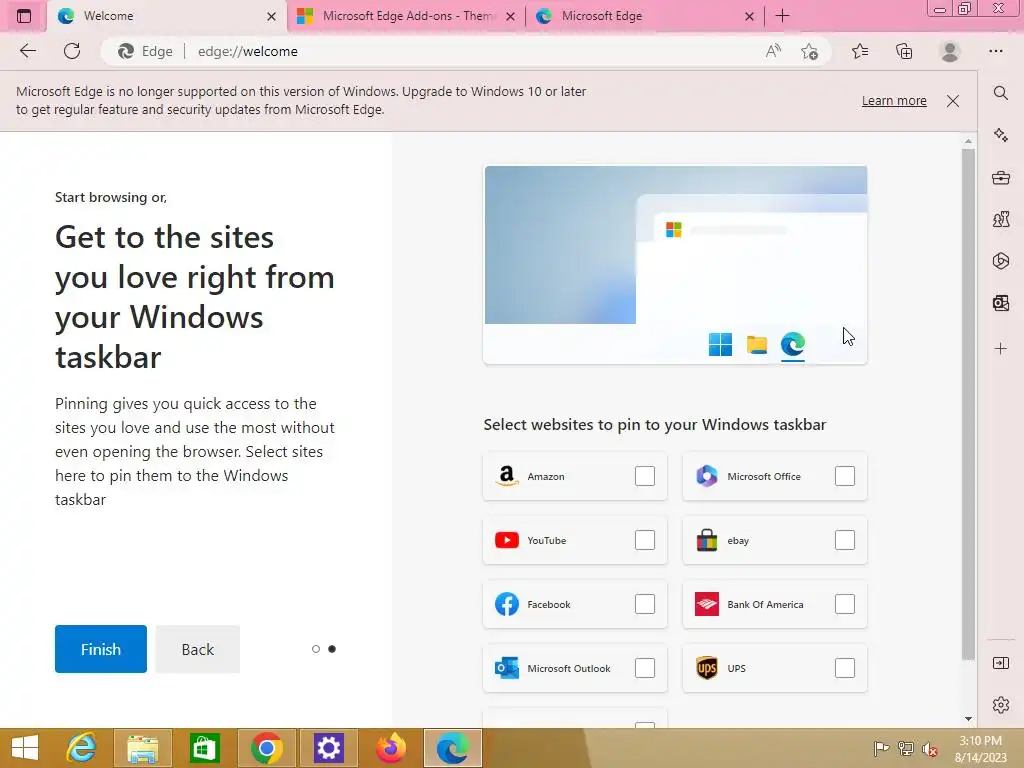This screenshot has width=1024, height=768.
Task: Open the profile avatar icon
Action: (x=950, y=51)
